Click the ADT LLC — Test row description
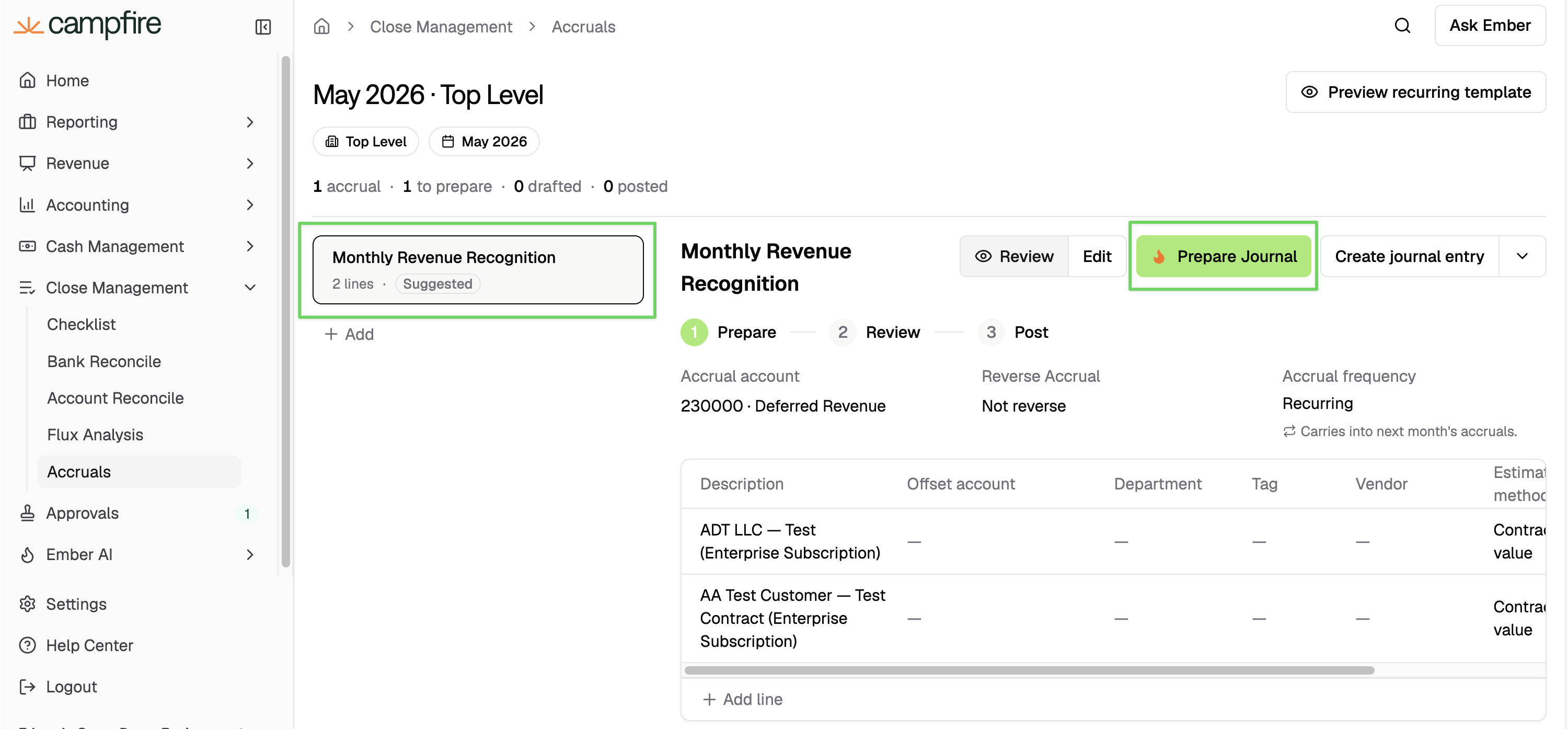Screen dimensions: 1568x729 tap(789, 541)
